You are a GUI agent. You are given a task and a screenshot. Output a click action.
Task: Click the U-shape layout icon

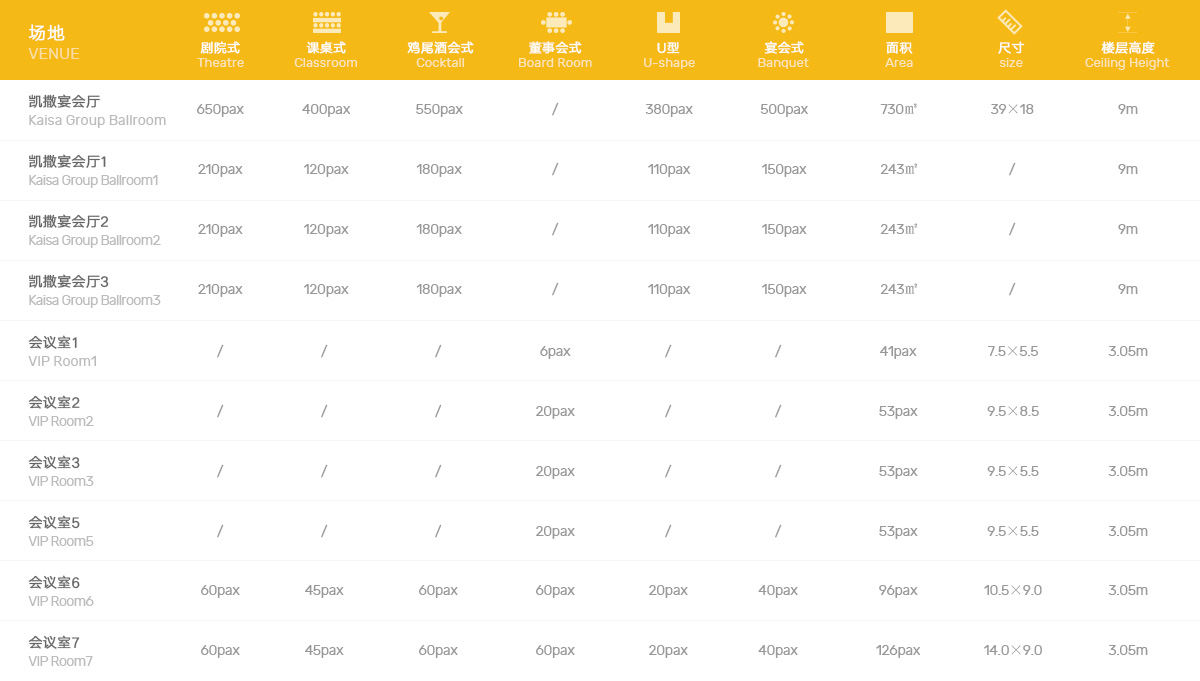pos(668,23)
